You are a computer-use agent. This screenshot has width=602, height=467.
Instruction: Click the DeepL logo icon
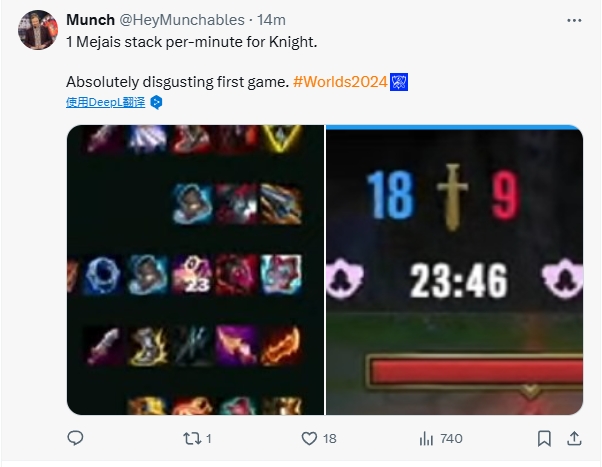coord(156,103)
